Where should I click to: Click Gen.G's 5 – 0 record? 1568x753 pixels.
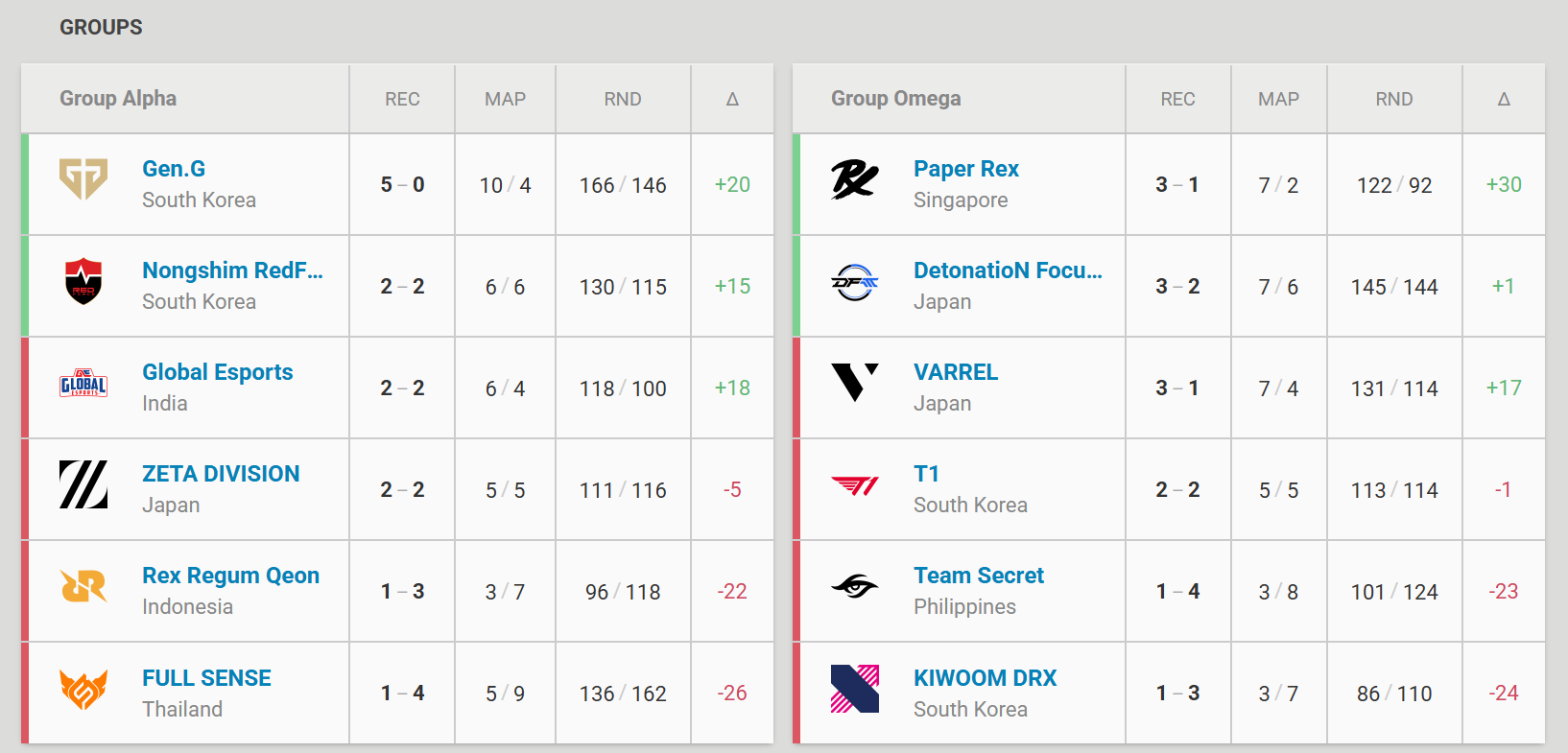click(x=402, y=184)
